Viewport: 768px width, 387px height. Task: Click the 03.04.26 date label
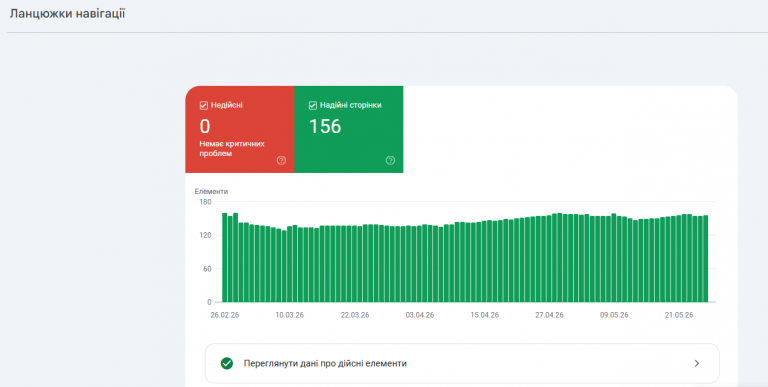(420, 315)
